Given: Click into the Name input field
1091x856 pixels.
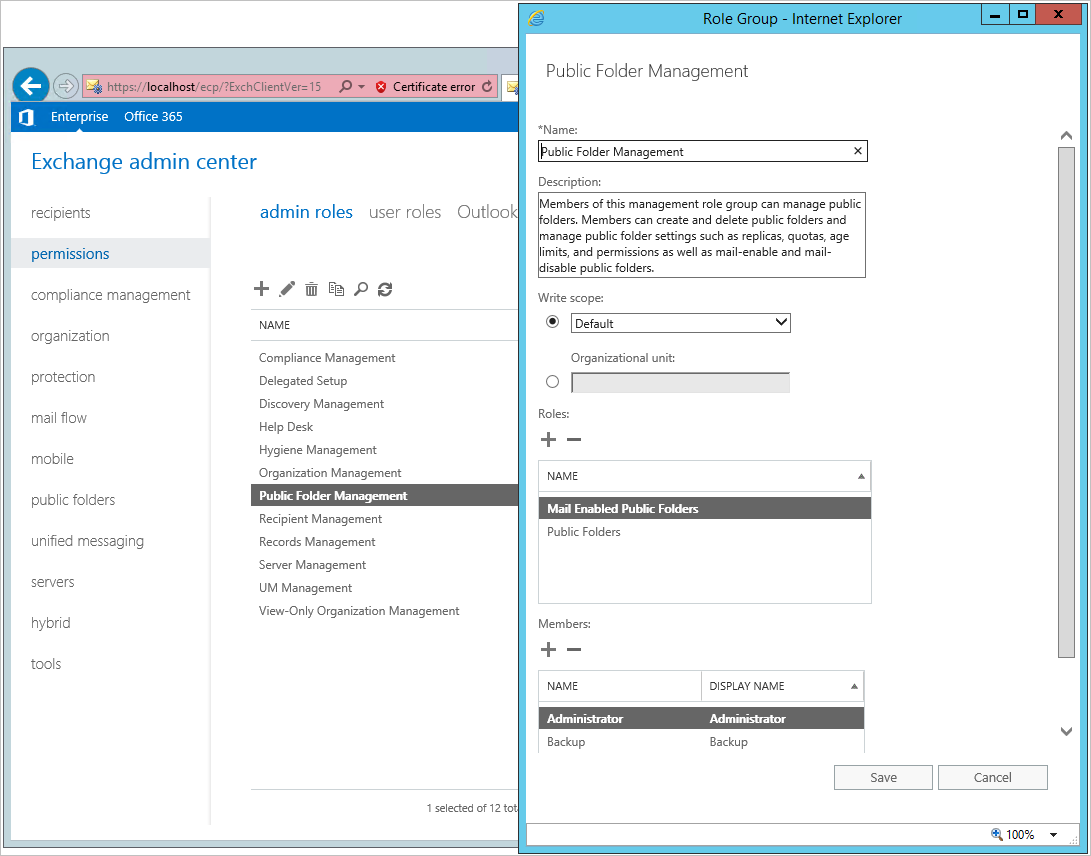Looking at the screenshot, I should click(x=703, y=151).
